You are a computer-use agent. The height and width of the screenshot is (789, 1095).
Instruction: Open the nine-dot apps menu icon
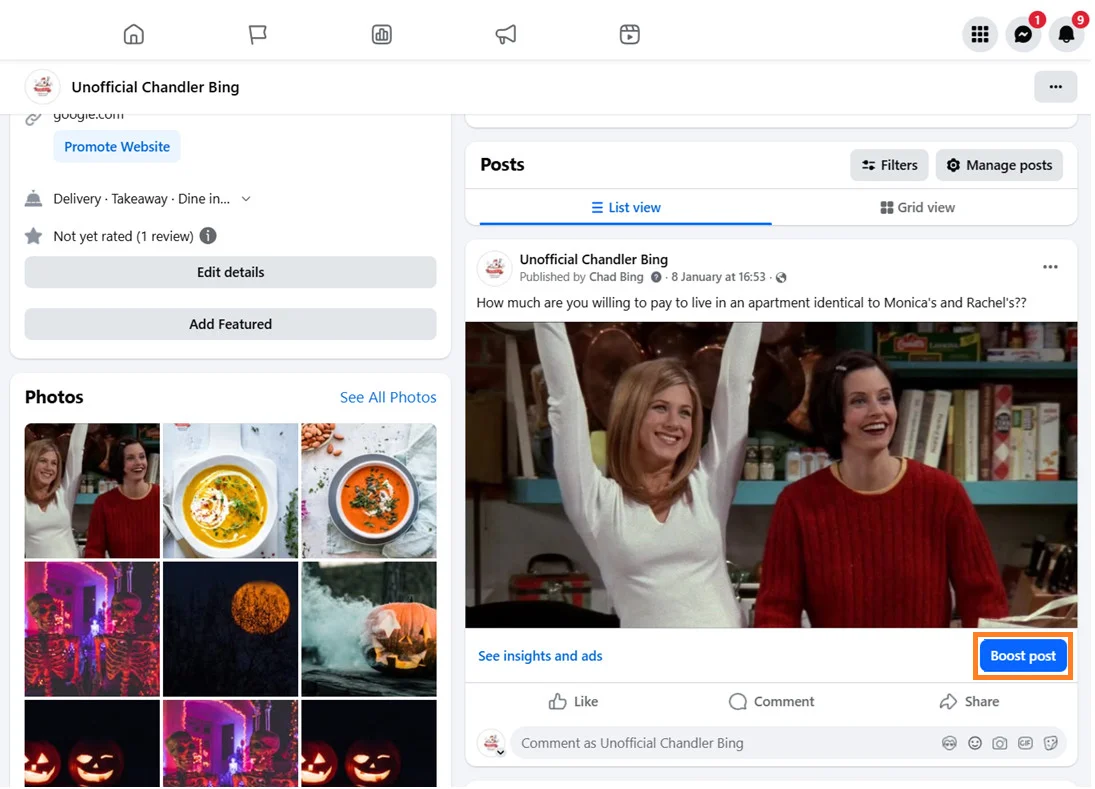(980, 35)
